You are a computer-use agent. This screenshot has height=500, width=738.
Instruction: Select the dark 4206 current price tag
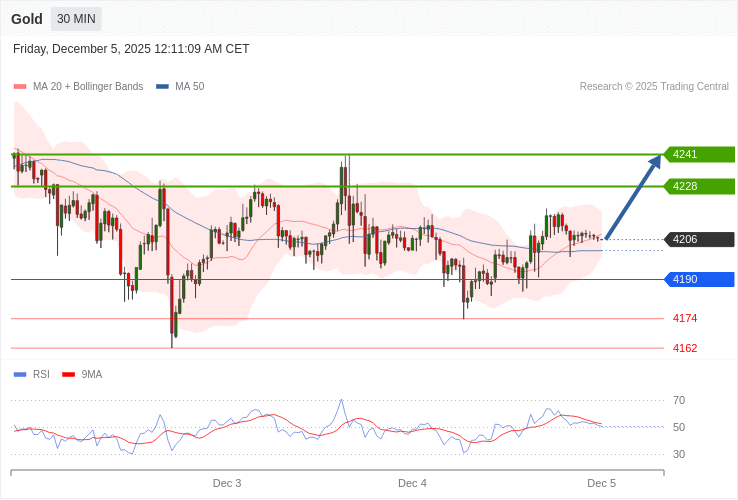coord(699,239)
